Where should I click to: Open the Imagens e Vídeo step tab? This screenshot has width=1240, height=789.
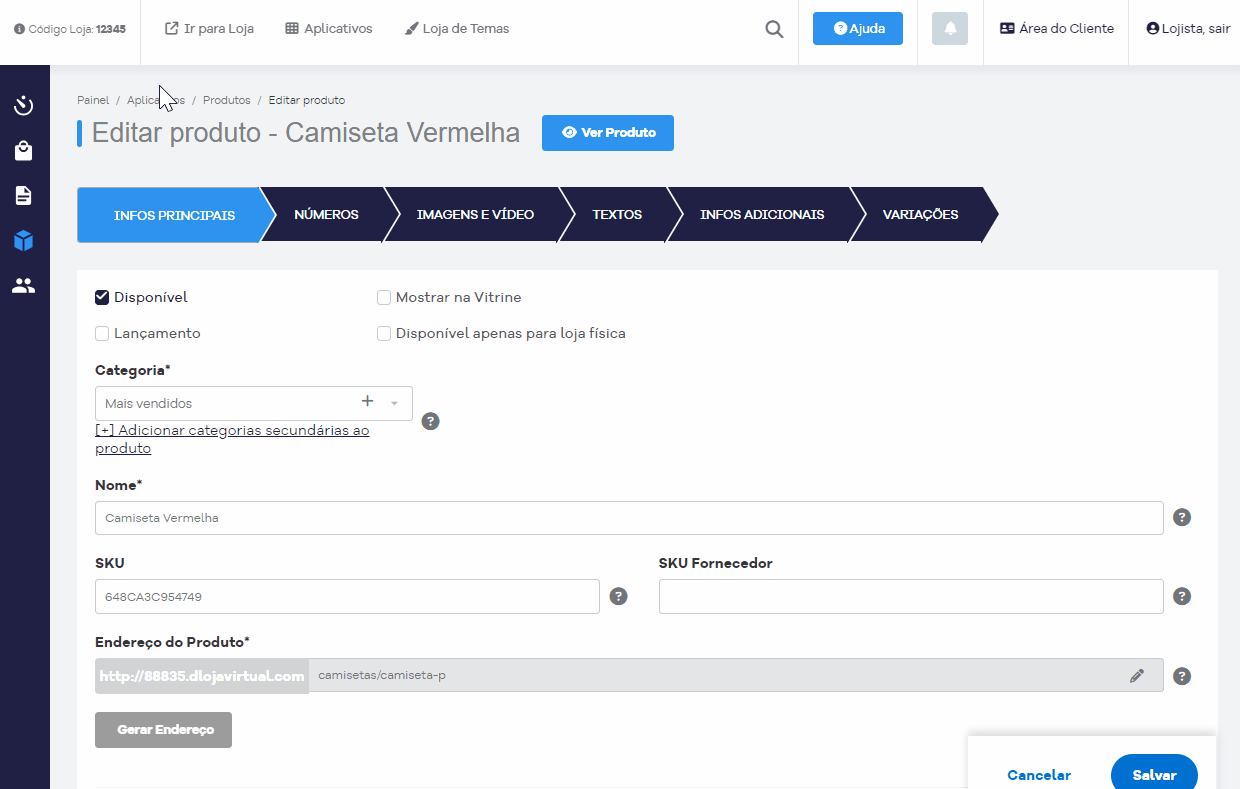point(475,215)
